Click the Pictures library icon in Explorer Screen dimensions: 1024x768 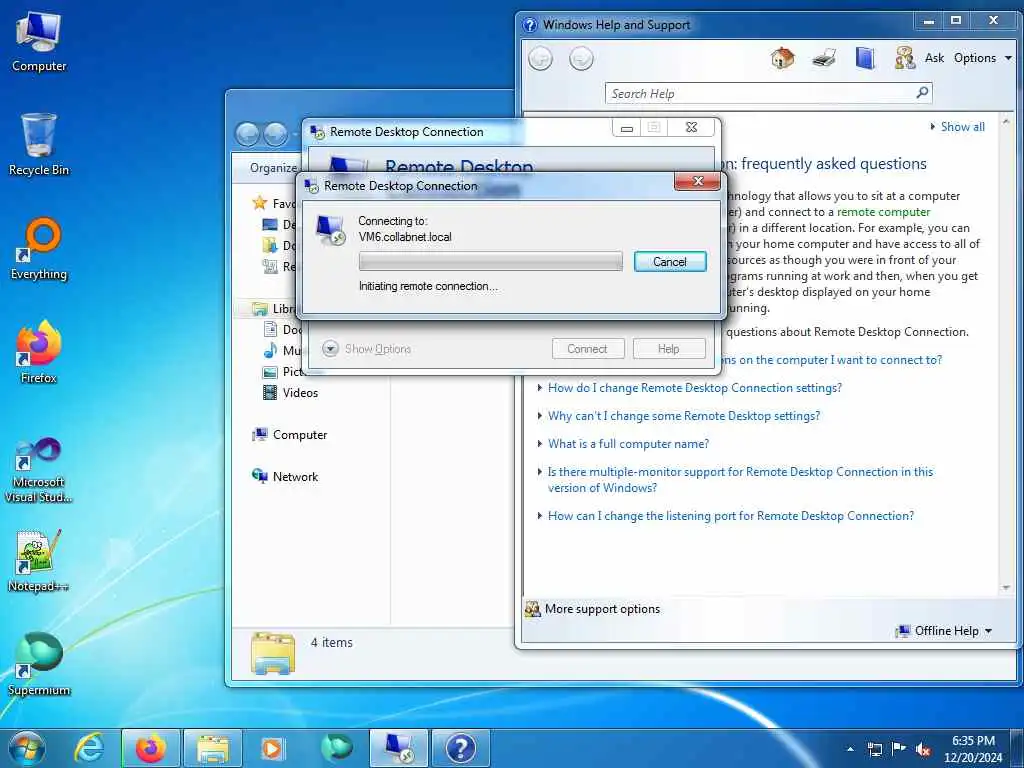[x=270, y=372]
